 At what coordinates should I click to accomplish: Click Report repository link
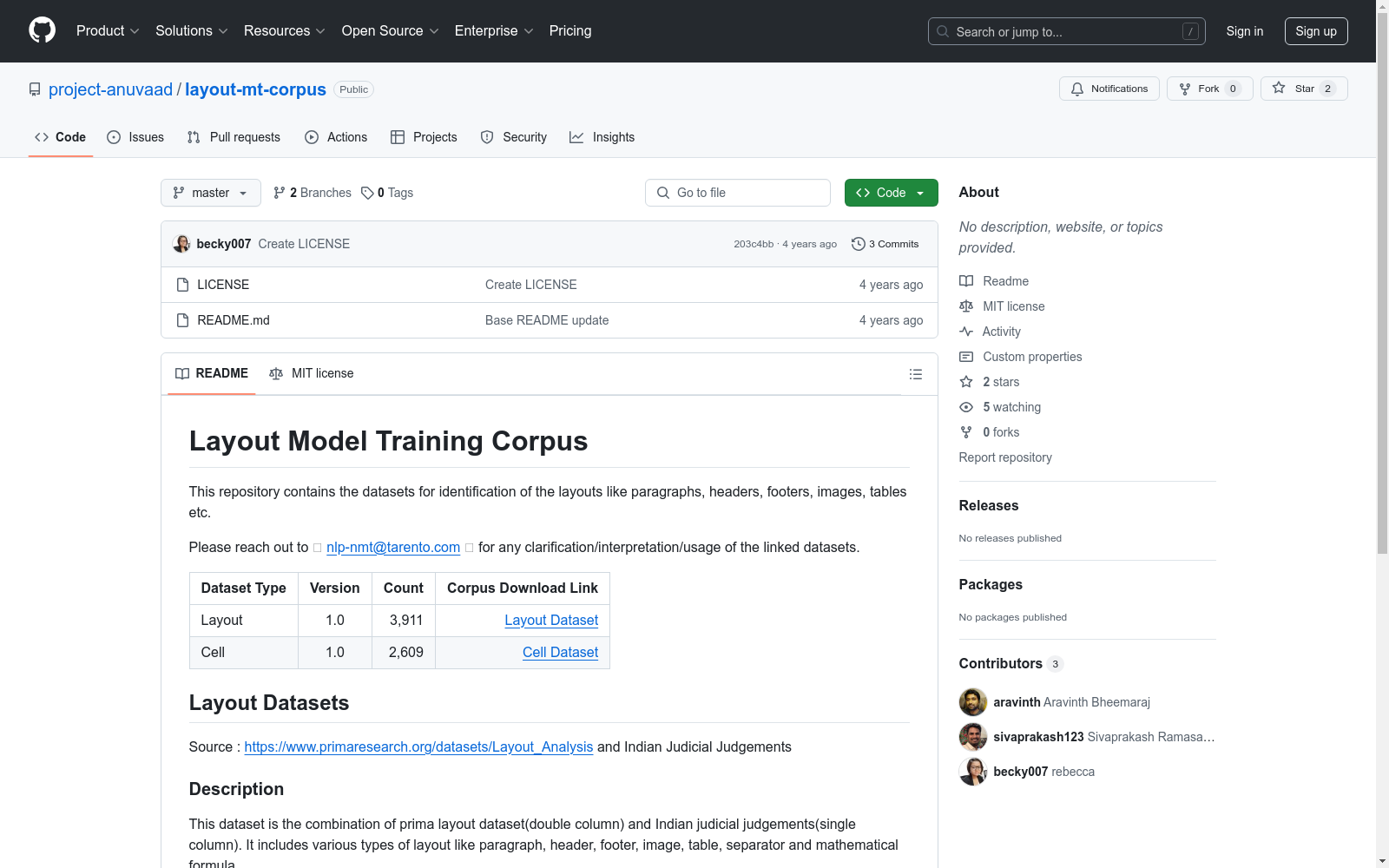(x=1005, y=457)
